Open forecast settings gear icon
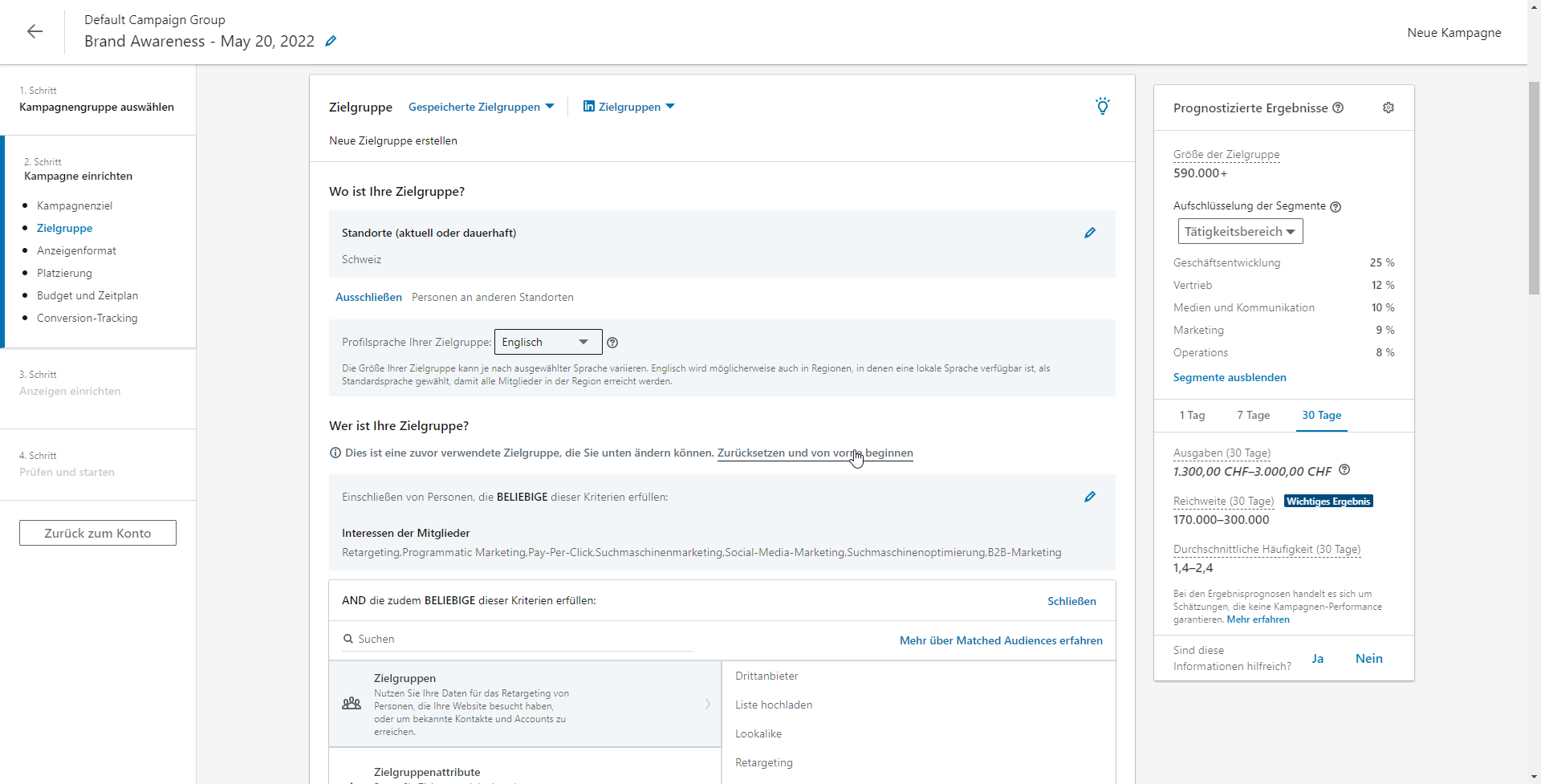The height and width of the screenshot is (784, 1541). click(x=1389, y=108)
